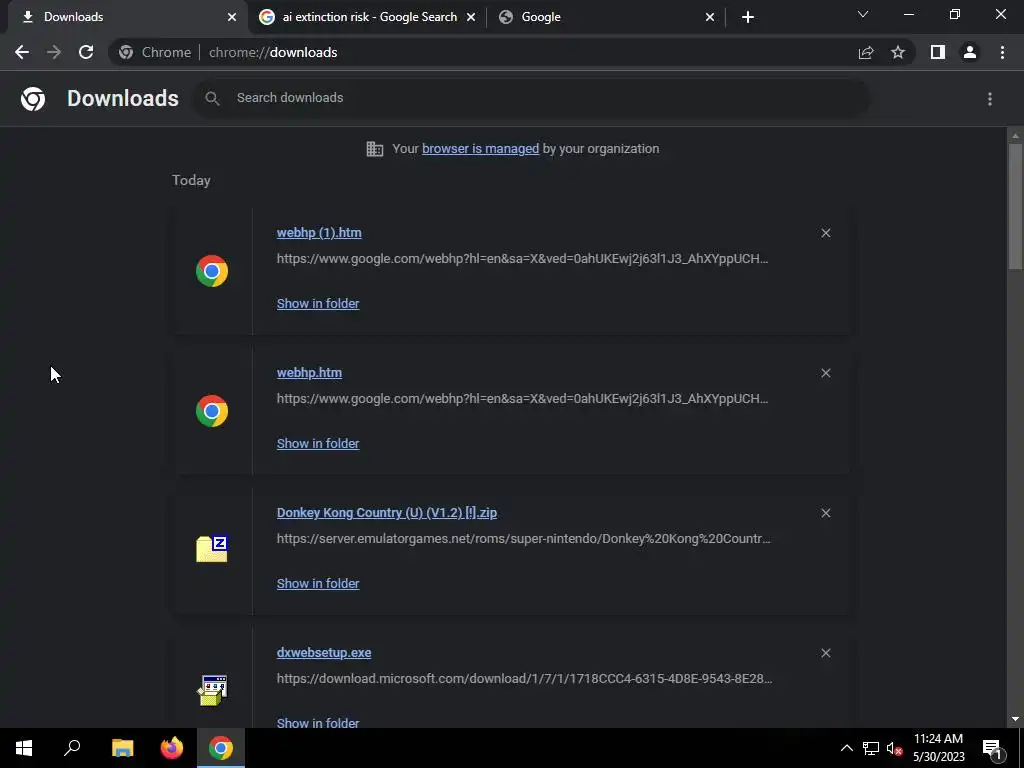This screenshot has width=1024, height=768.
Task: Open the browser is managed link
Action: point(480,149)
